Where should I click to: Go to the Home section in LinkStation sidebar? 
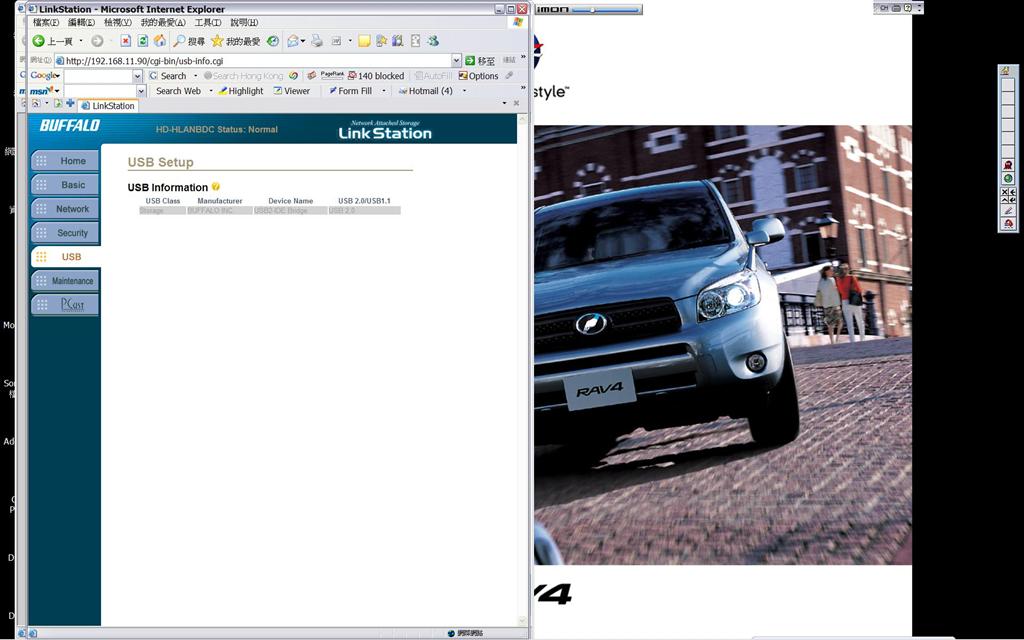coord(65,161)
